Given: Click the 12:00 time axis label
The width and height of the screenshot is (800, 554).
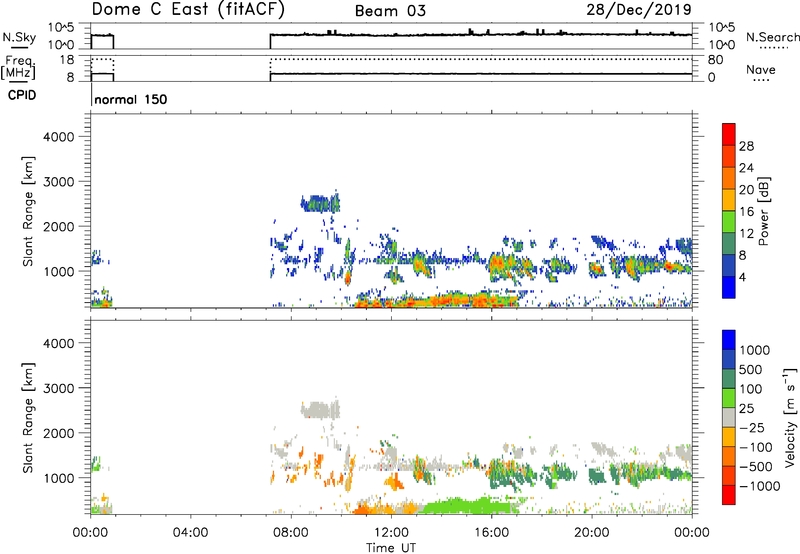Looking at the screenshot, I should pyautogui.click(x=391, y=533).
